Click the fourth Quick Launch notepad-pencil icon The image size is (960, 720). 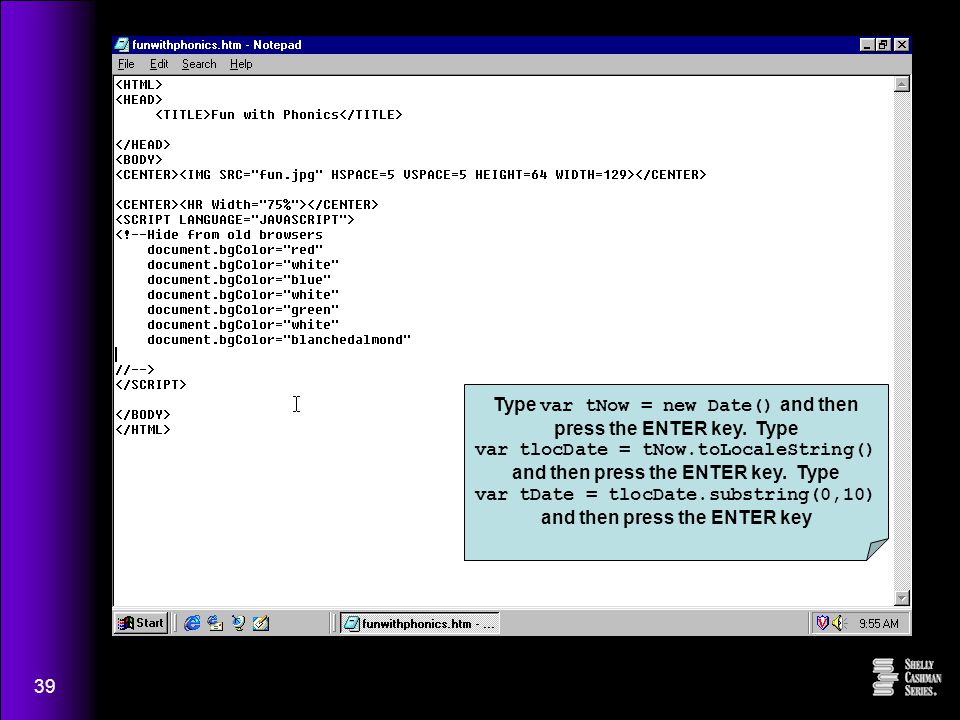pyautogui.click(x=261, y=623)
